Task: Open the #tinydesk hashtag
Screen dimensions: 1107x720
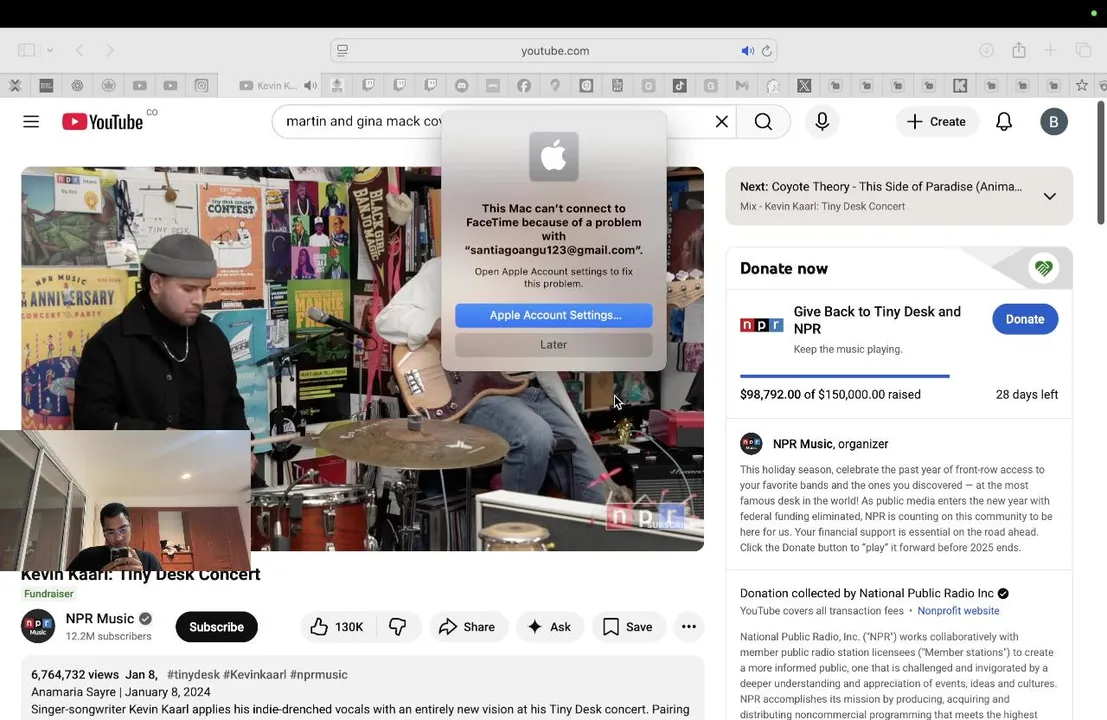Action: point(193,674)
